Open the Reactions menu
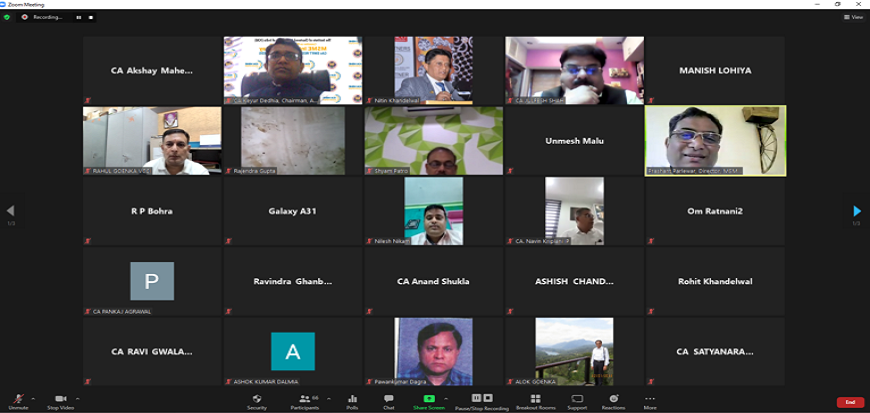 click(x=614, y=400)
